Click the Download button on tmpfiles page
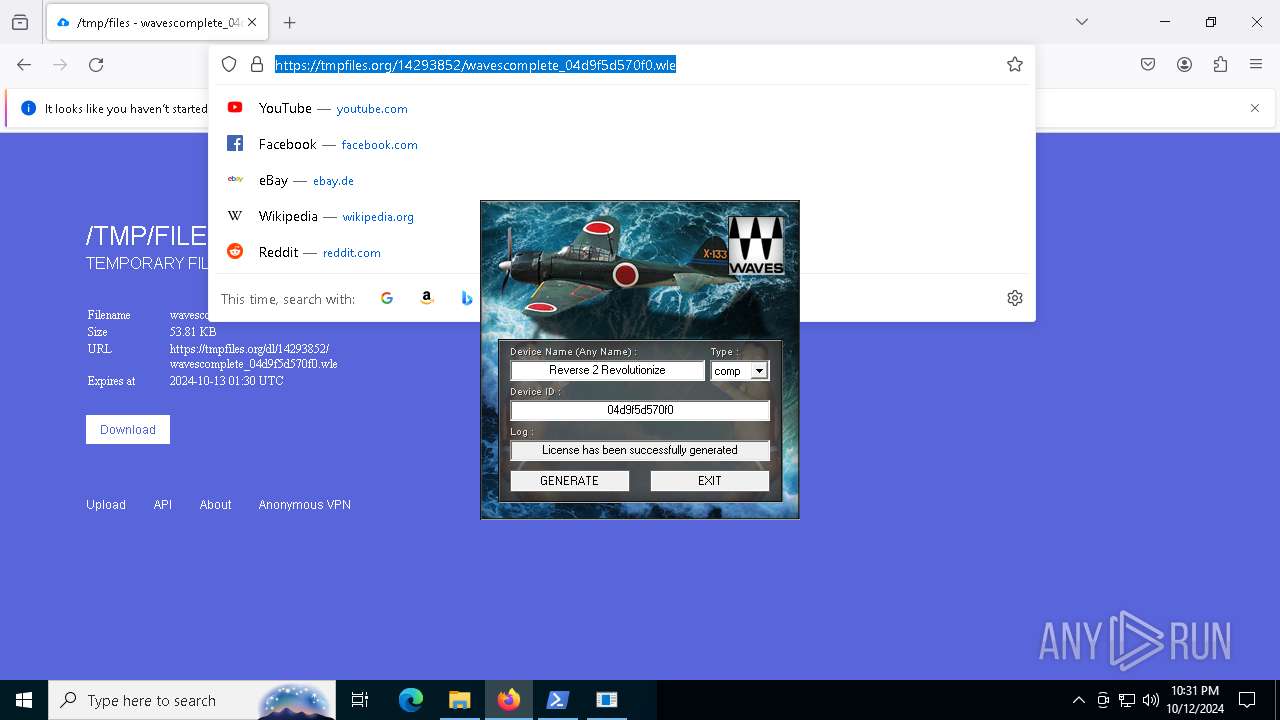The height and width of the screenshot is (720, 1280). [128, 430]
